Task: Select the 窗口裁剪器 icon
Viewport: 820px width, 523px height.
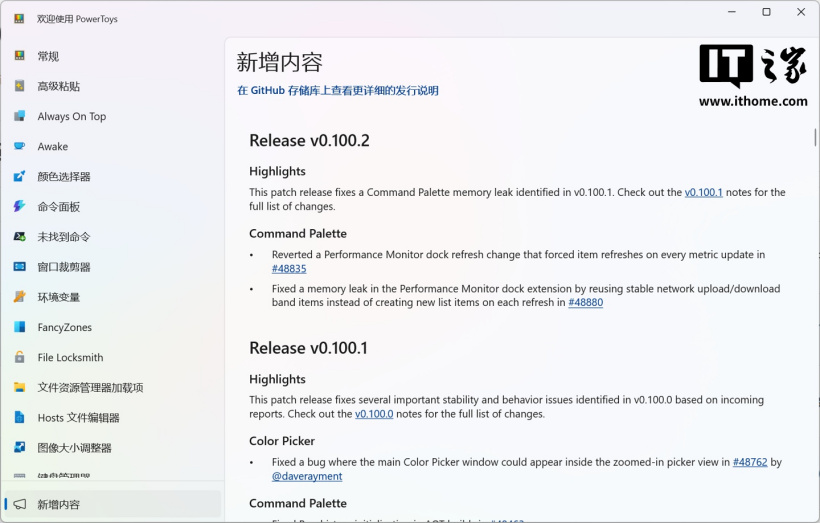Action: [19, 267]
